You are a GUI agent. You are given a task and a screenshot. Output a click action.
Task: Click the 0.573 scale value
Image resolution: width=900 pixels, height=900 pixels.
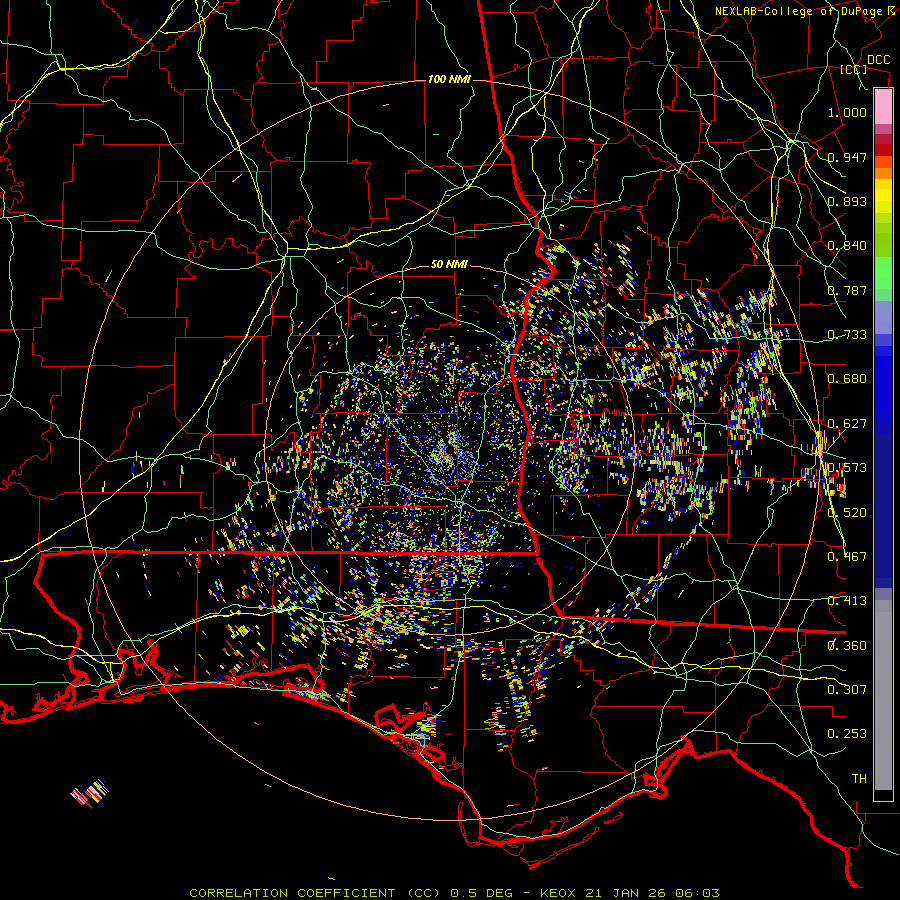[847, 468]
